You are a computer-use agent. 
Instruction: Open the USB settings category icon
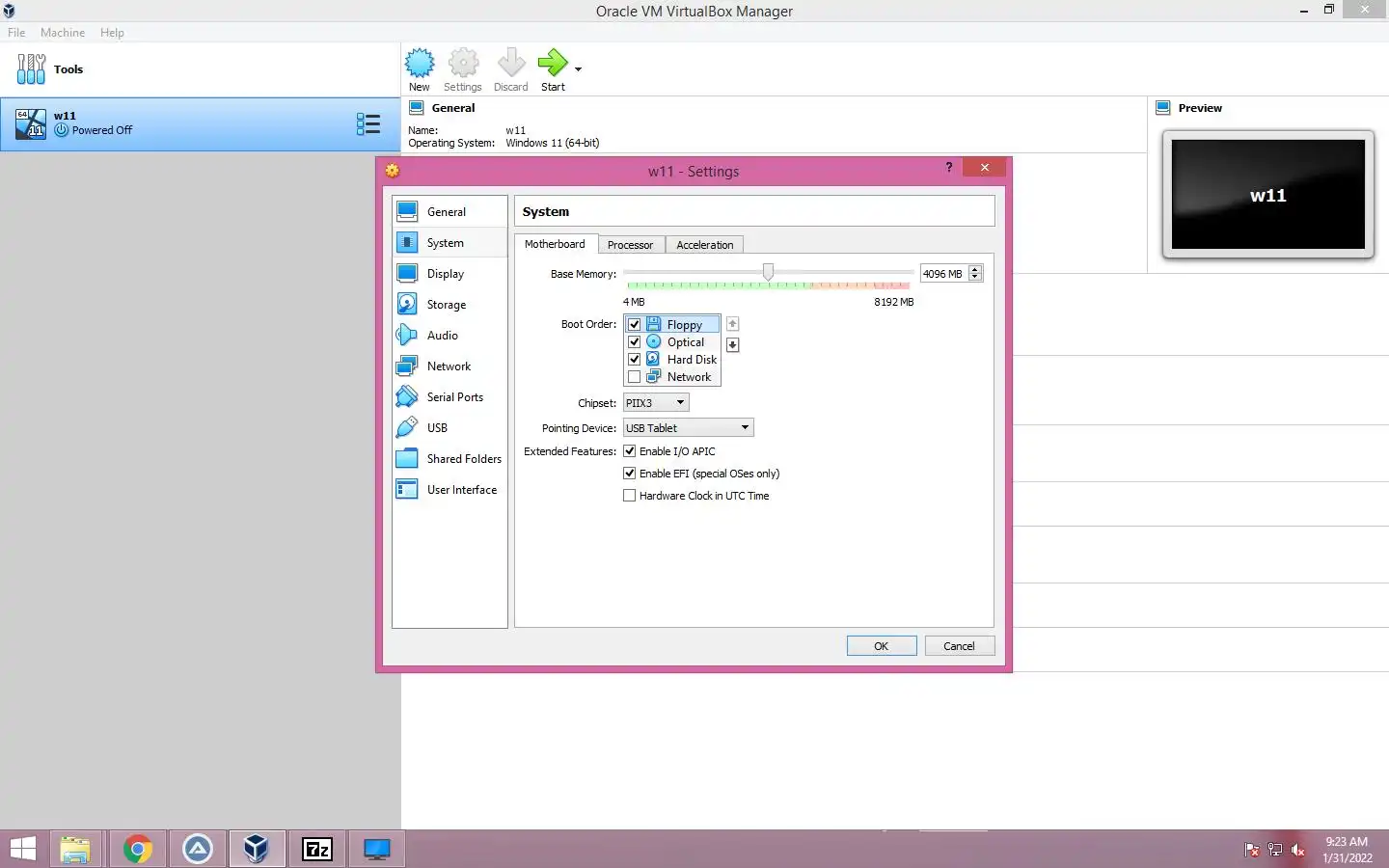[407, 427]
